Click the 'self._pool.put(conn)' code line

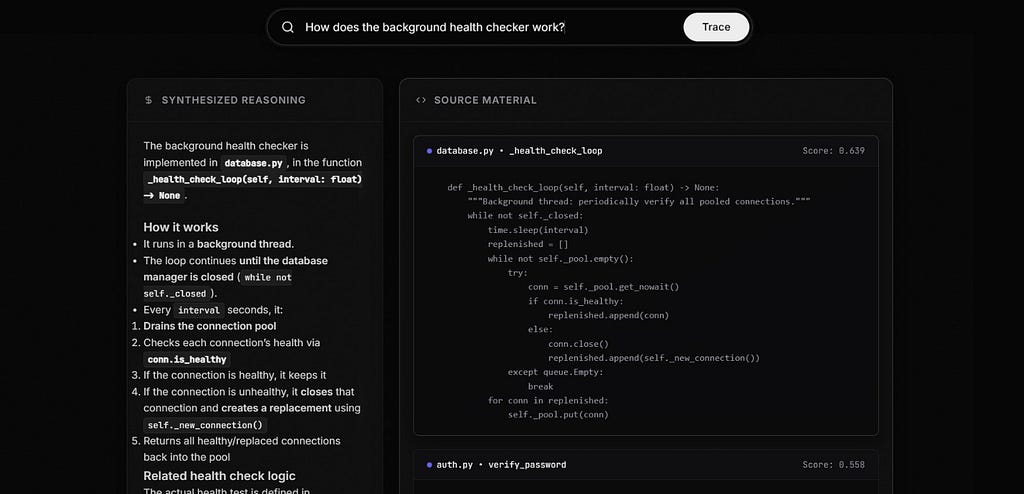pyautogui.click(x=558, y=415)
